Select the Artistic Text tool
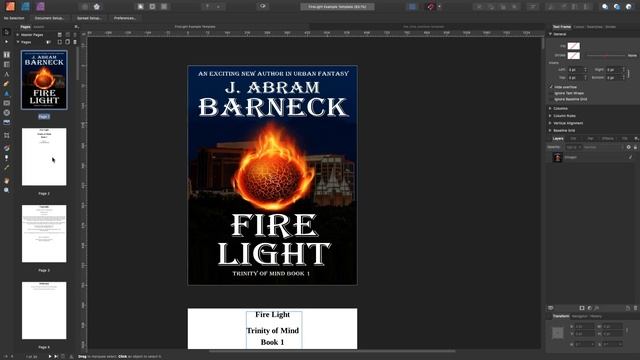This screenshot has width=640, height=360. (7, 74)
